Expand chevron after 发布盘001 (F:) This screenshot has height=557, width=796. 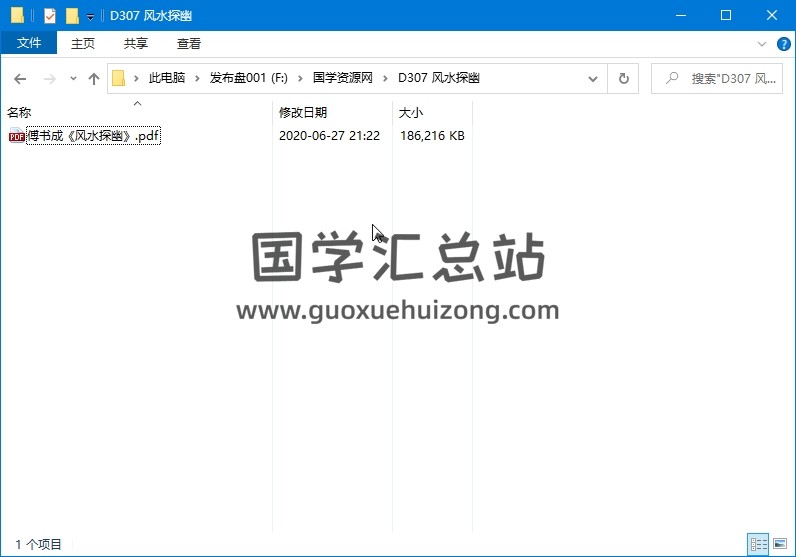(x=301, y=79)
